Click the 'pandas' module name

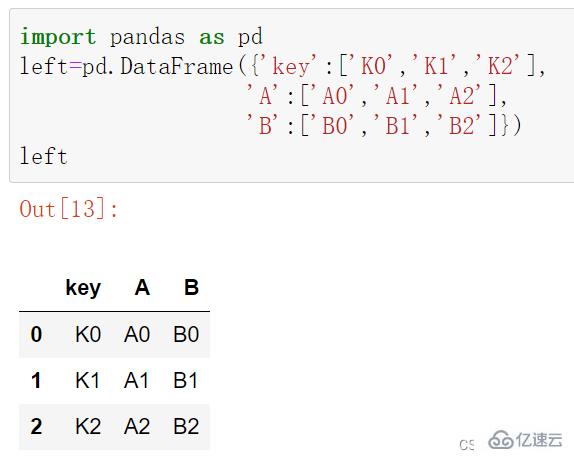coord(148,37)
